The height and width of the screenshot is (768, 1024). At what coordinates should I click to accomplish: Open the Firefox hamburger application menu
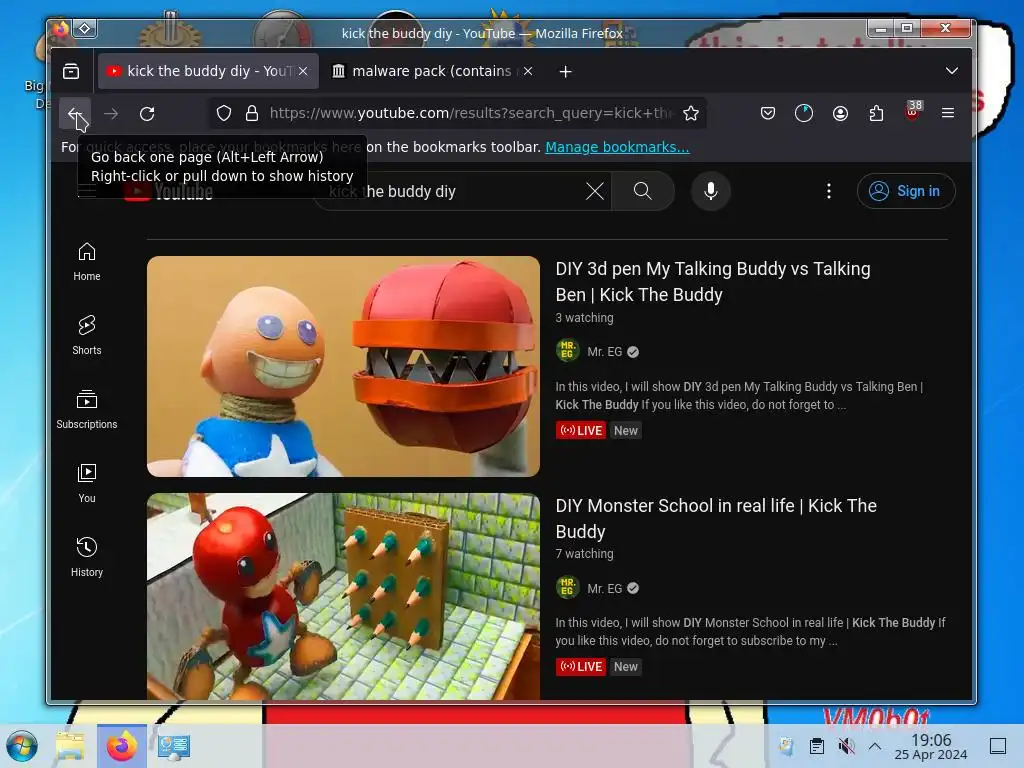948,114
